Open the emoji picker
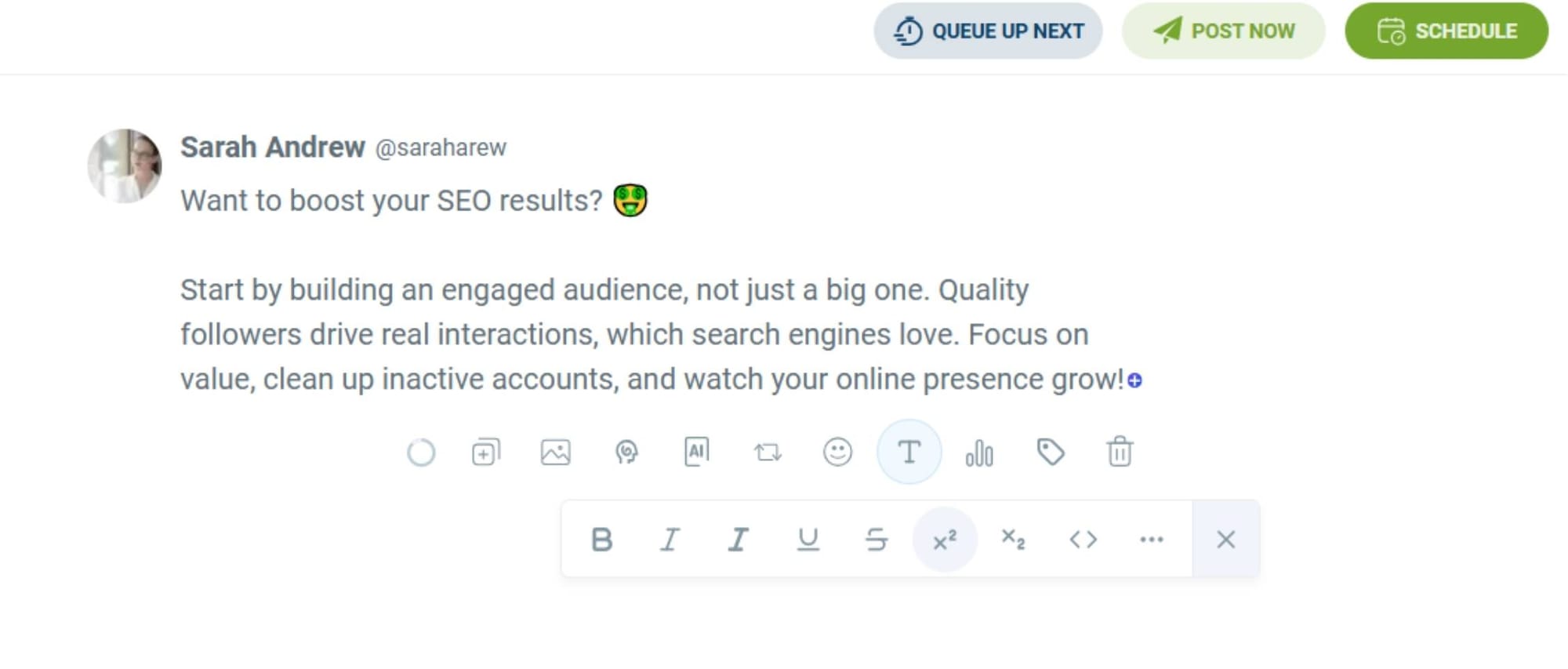 pyautogui.click(x=837, y=452)
